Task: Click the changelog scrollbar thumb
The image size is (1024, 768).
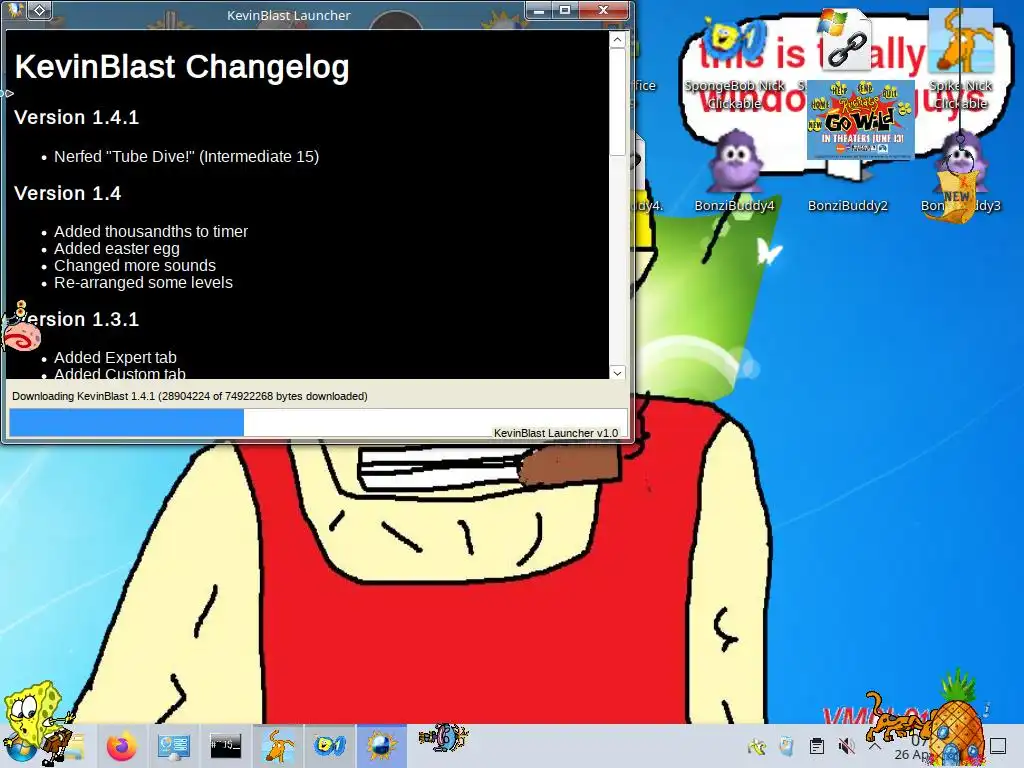Action: click(617, 101)
